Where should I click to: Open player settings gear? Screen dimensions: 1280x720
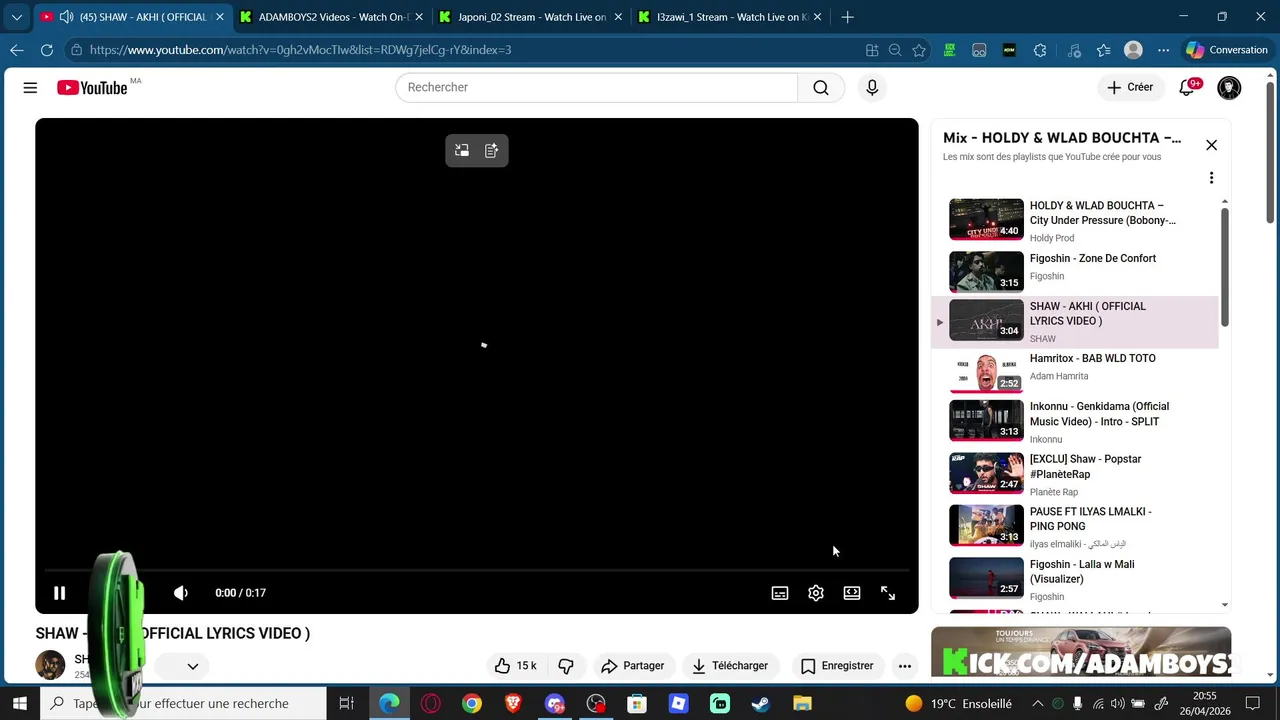click(816, 593)
